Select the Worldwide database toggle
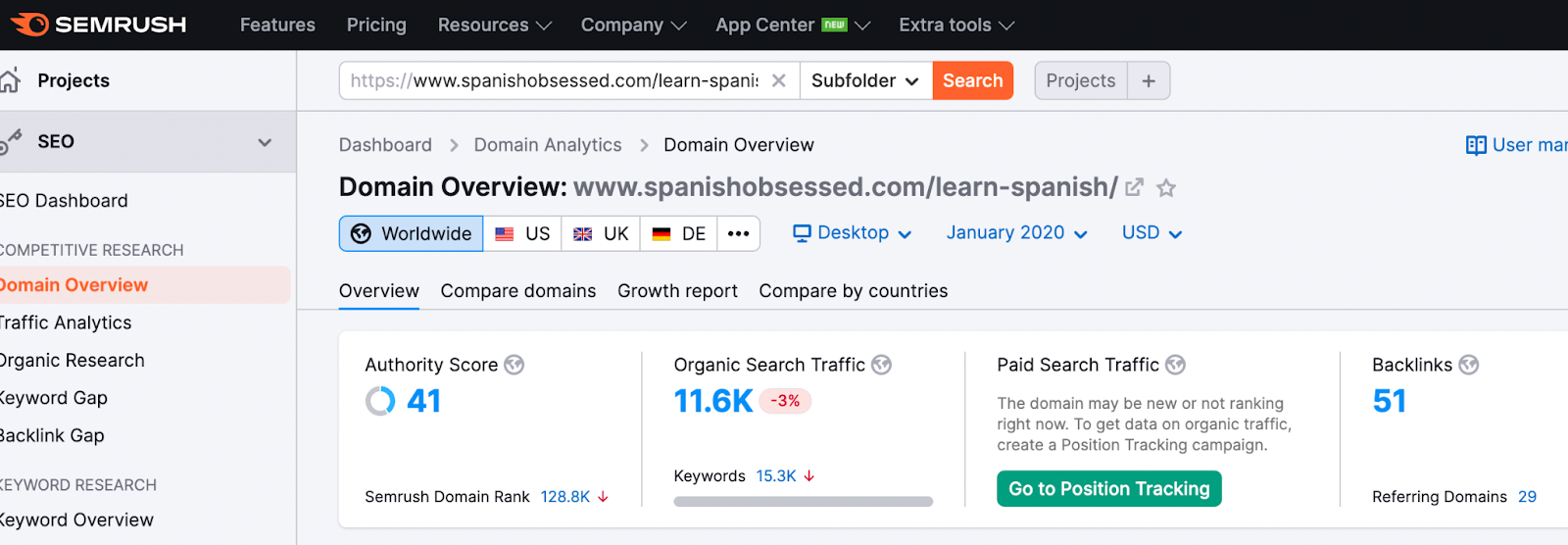The image size is (1568, 545). pyautogui.click(x=412, y=233)
